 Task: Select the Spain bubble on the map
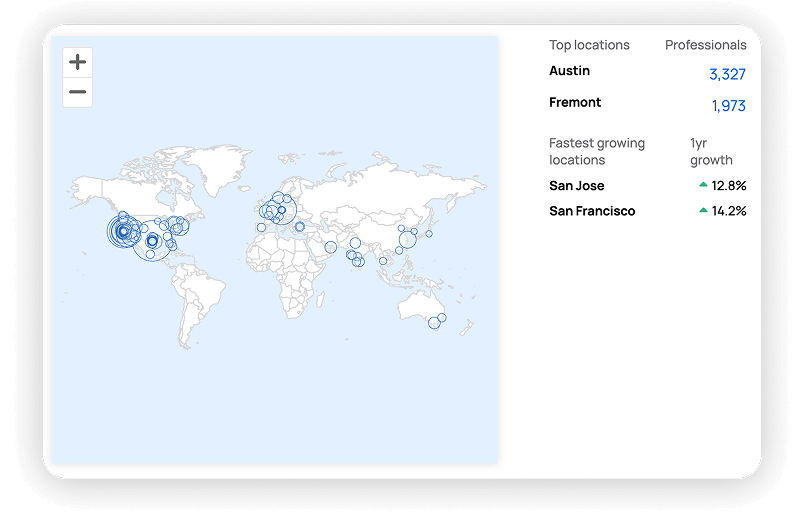(261, 227)
